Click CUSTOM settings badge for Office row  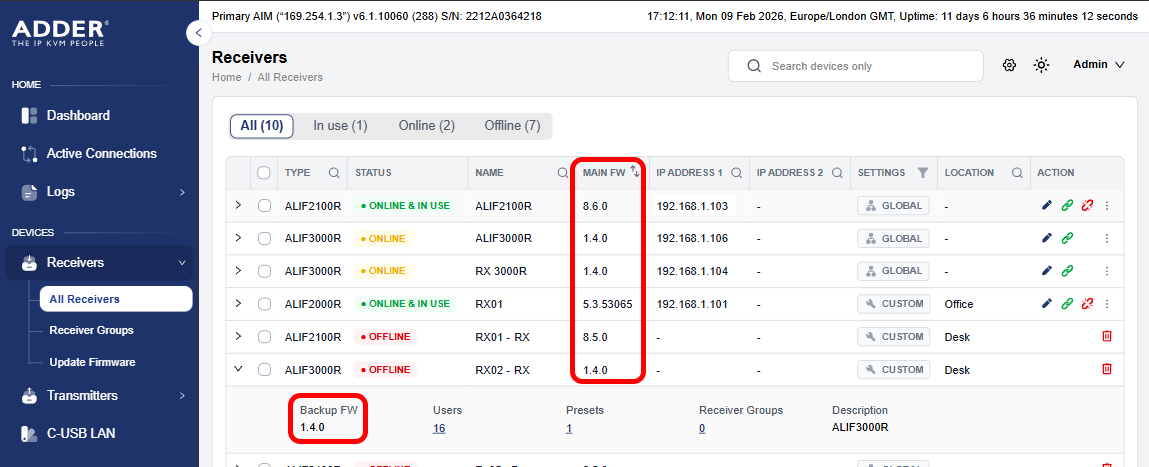pos(893,304)
